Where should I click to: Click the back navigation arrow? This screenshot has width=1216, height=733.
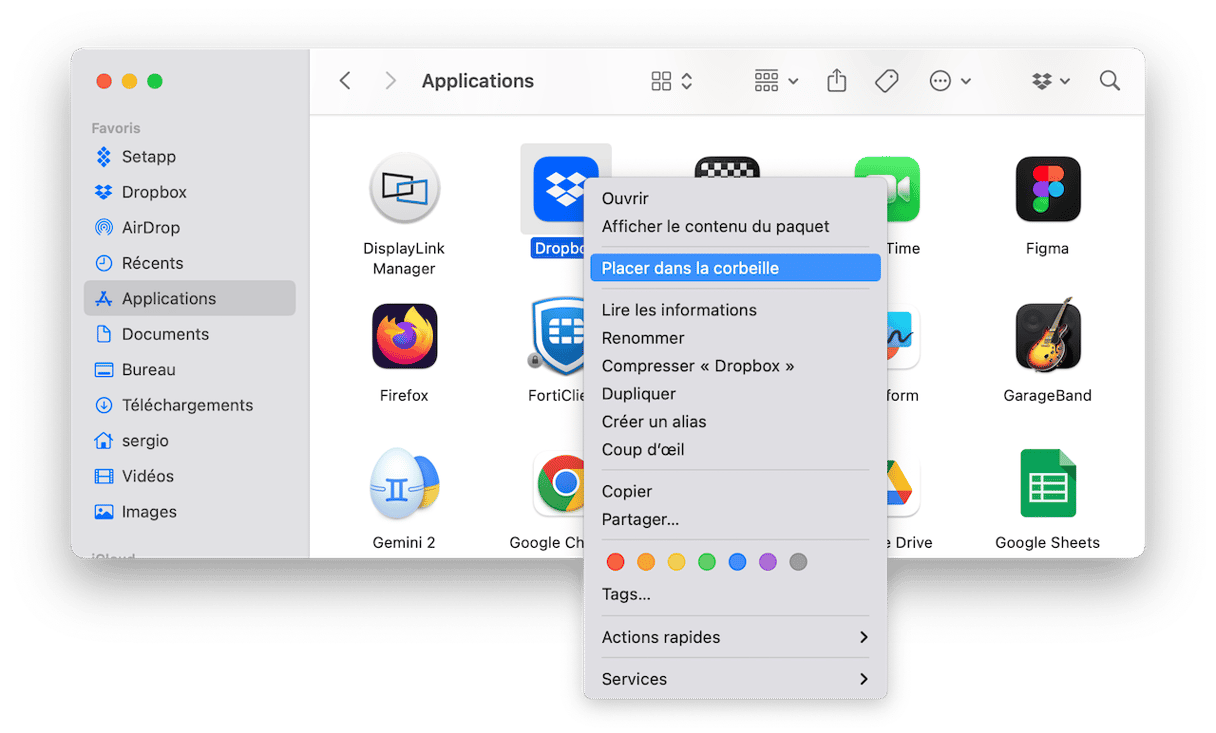click(x=345, y=81)
